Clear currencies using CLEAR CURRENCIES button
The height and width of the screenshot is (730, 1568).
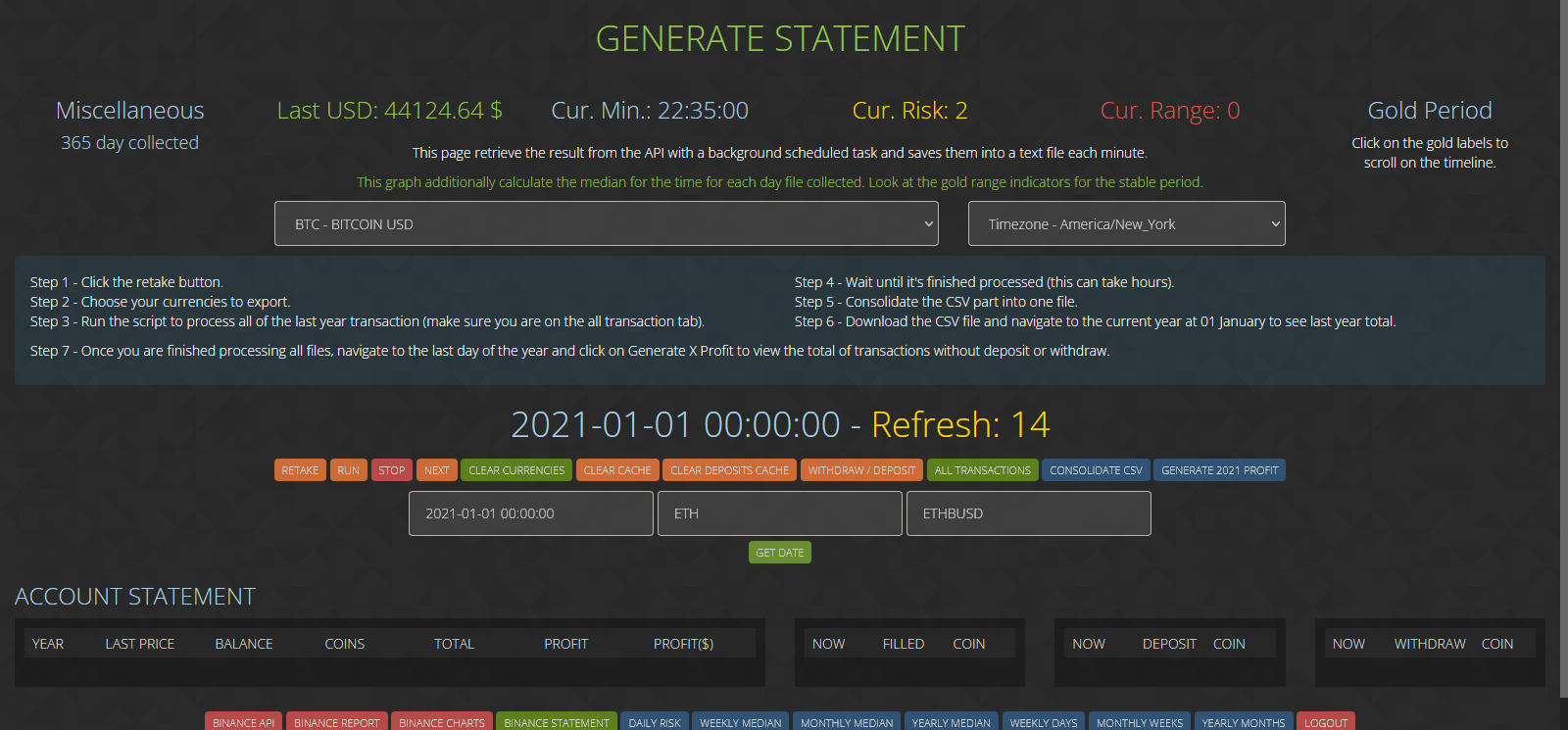[516, 470]
